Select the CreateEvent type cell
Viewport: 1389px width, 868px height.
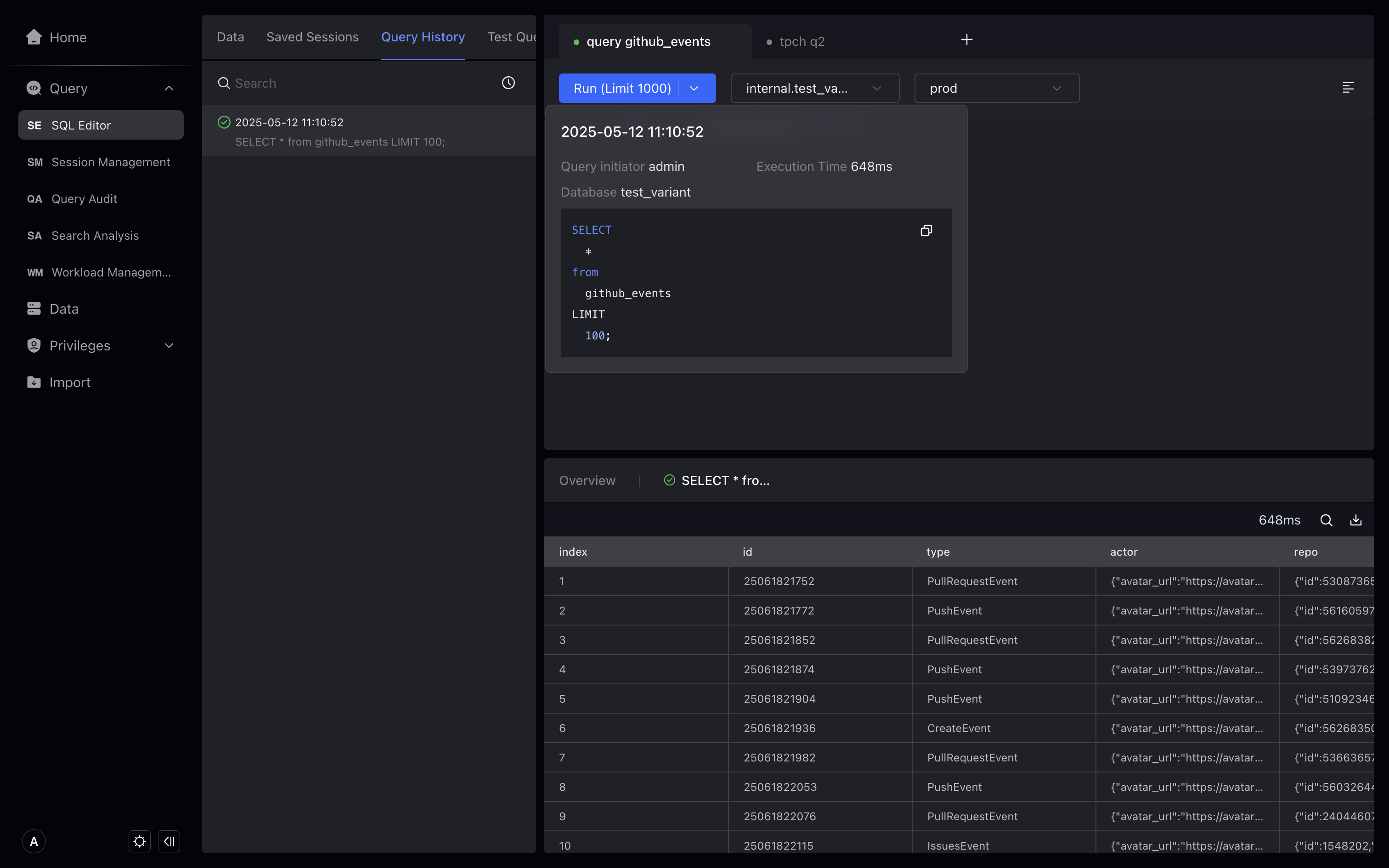pyautogui.click(x=1003, y=728)
